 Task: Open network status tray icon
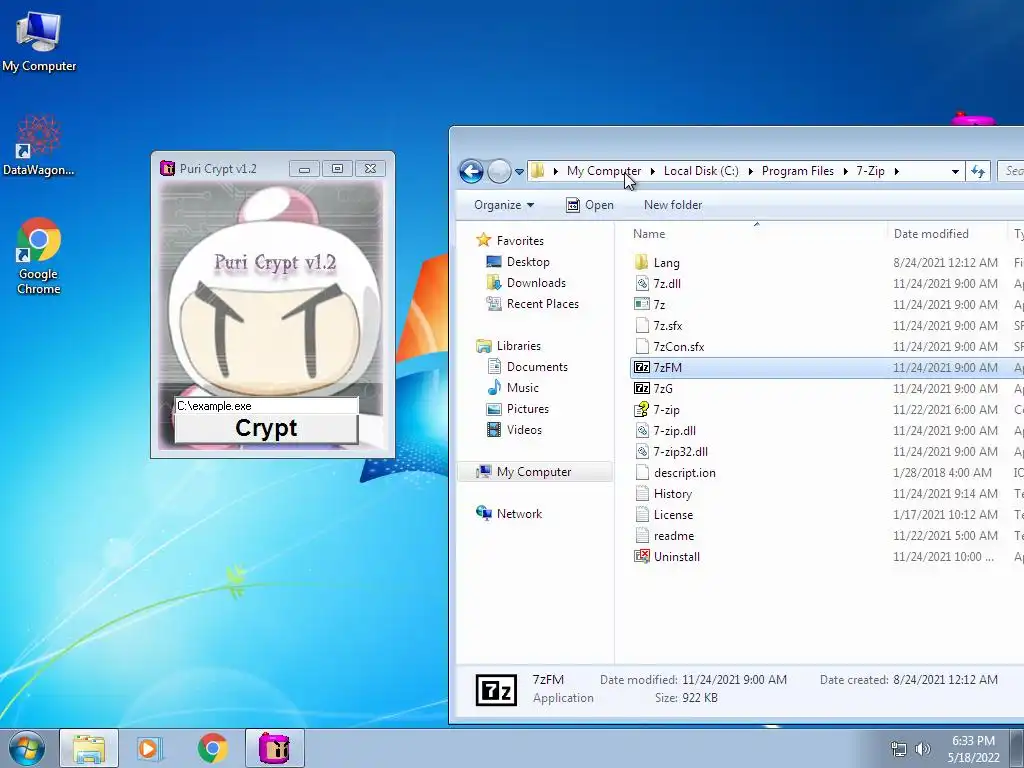pyautogui.click(x=899, y=749)
